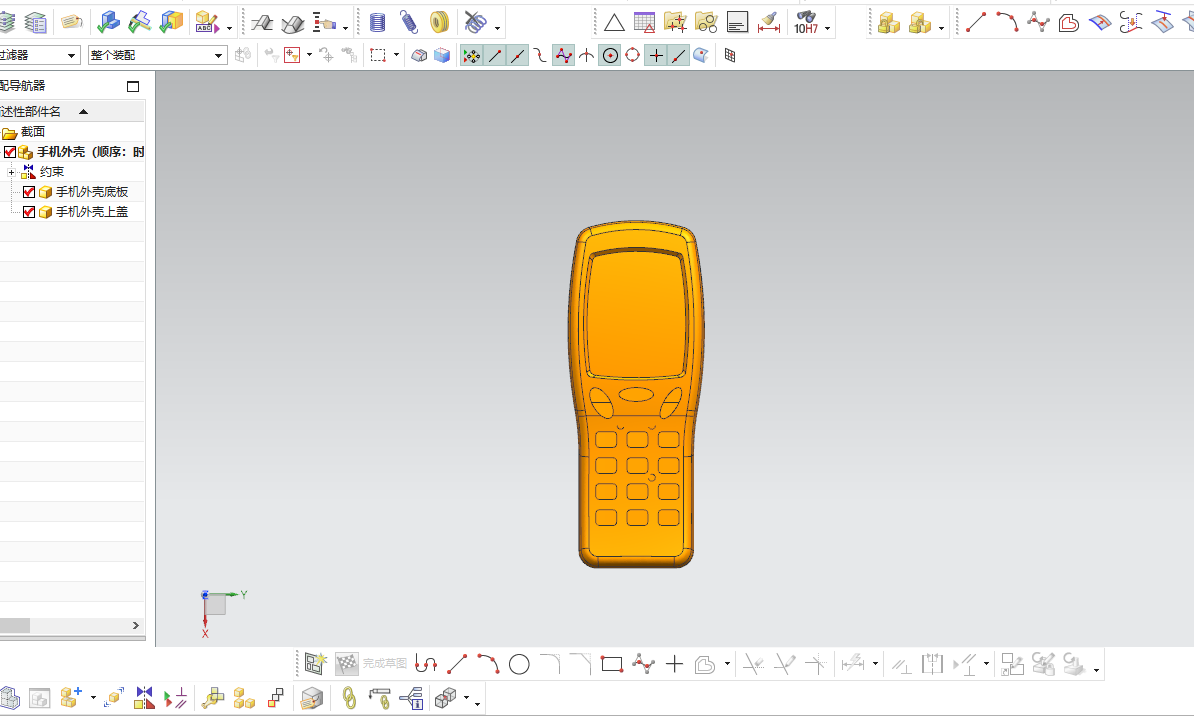Uncheck the 手机外壳上盖 component checkbox
The image size is (1194, 718).
pos(29,212)
